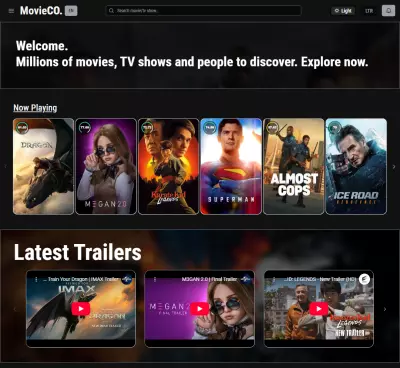
Task: Go to MovieCO. home logo
Action: tap(41, 11)
